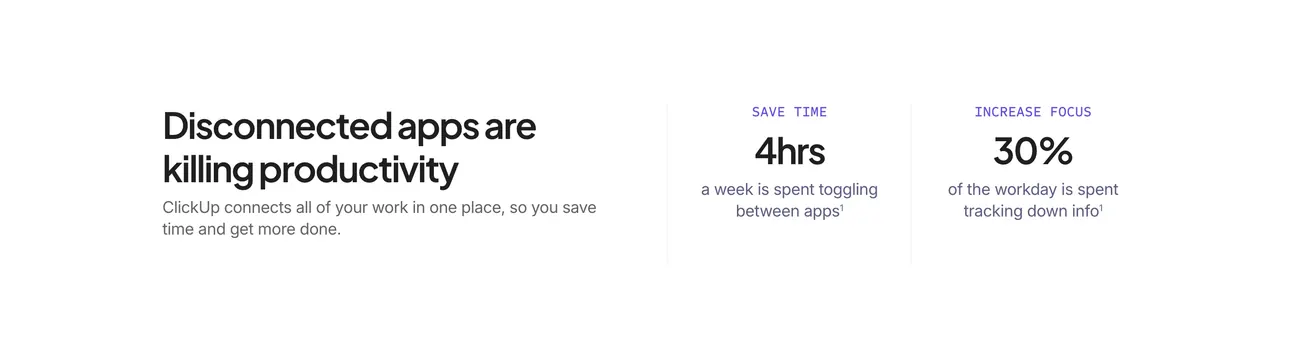Click the word 'Disconnected' in the heading
This screenshot has width=1299, height=360.
(277, 127)
